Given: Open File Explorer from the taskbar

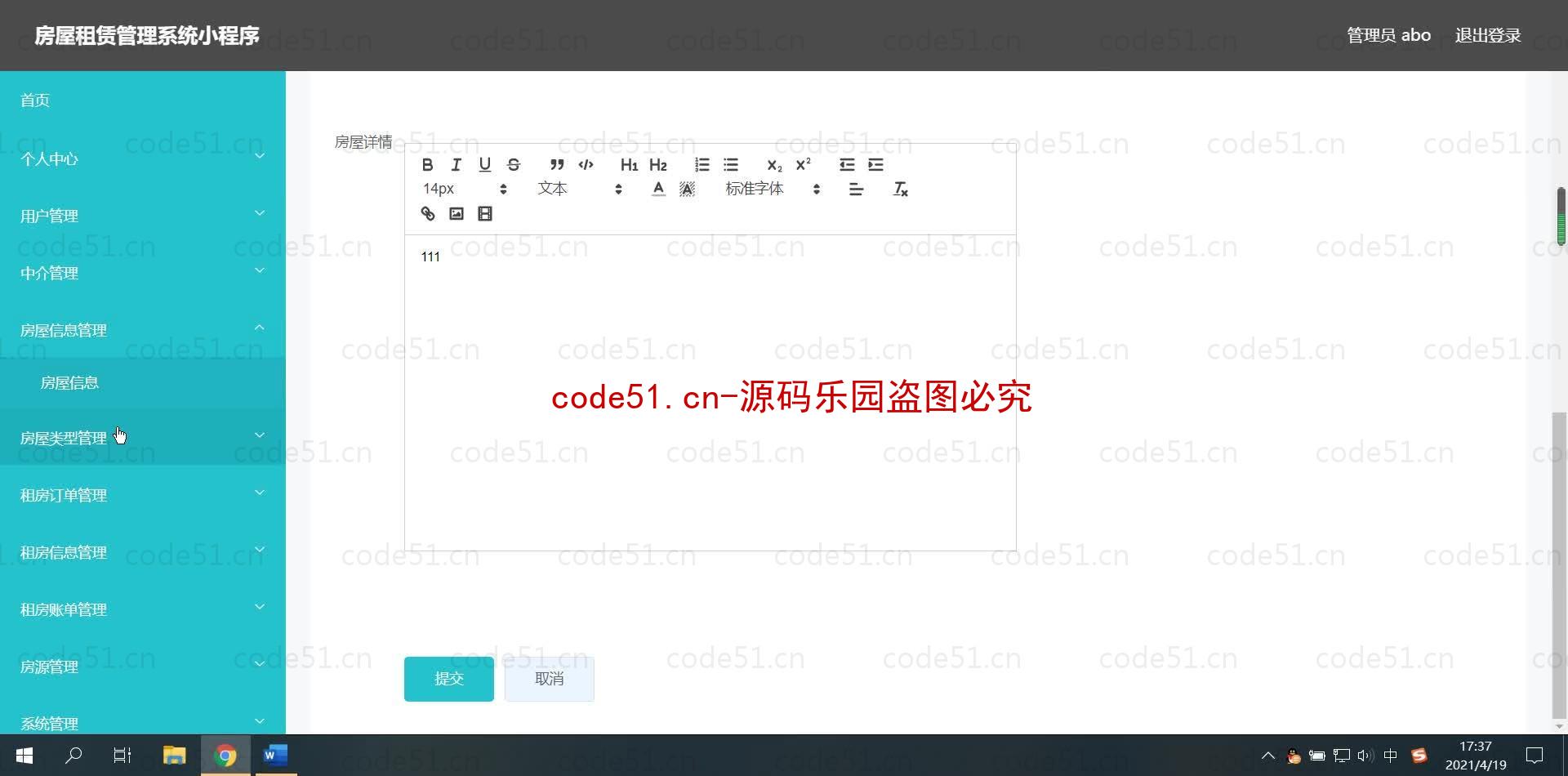Looking at the screenshot, I should tap(174, 756).
